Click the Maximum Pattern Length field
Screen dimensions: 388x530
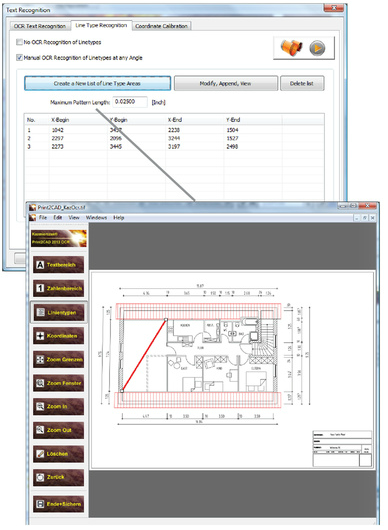(130, 102)
